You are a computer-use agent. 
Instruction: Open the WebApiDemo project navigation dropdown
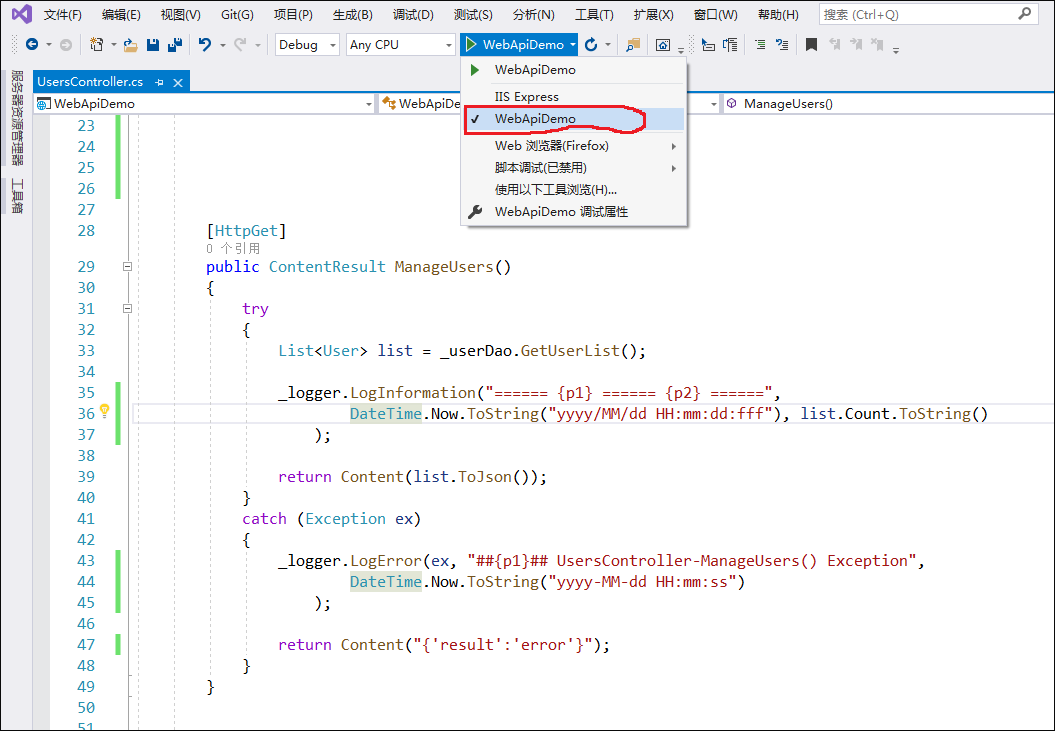coord(205,104)
